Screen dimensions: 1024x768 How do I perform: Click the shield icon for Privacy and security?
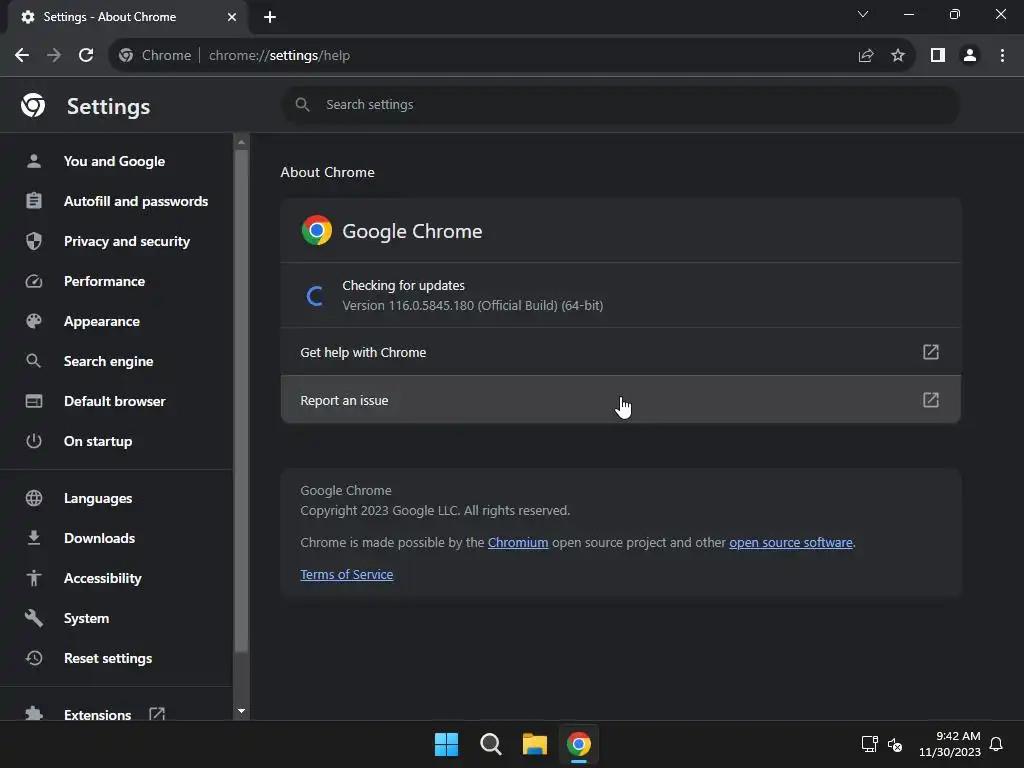34,241
